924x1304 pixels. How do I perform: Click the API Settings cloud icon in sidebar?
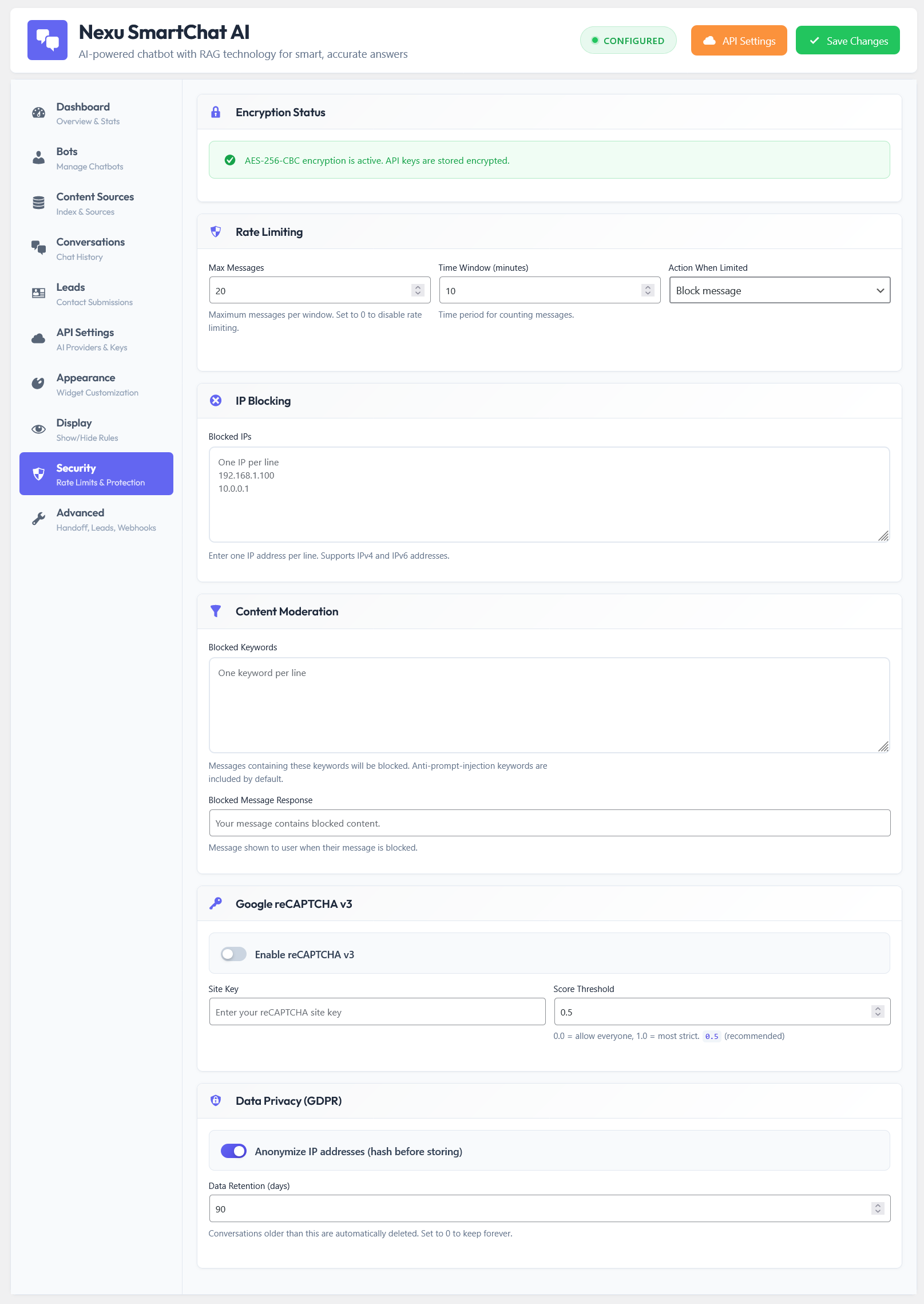38,339
